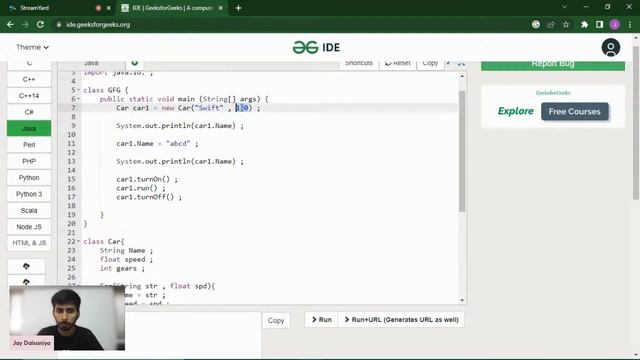The height and width of the screenshot is (360, 640).
Task: Open the Theme dropdown
Action: tap(32, 47)
